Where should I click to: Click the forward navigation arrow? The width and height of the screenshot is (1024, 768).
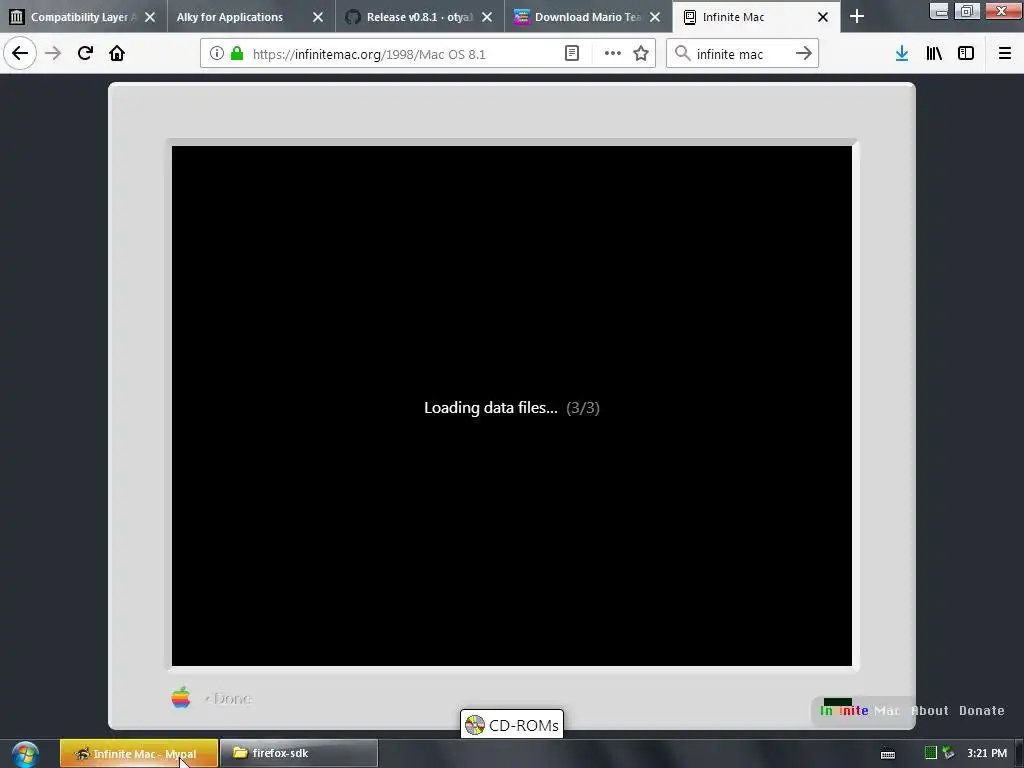click(53, 53)
